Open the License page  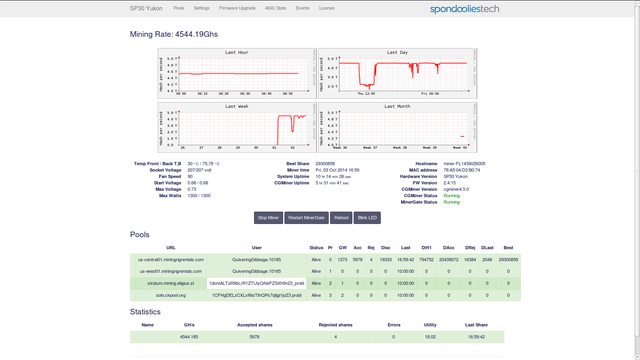327,8
